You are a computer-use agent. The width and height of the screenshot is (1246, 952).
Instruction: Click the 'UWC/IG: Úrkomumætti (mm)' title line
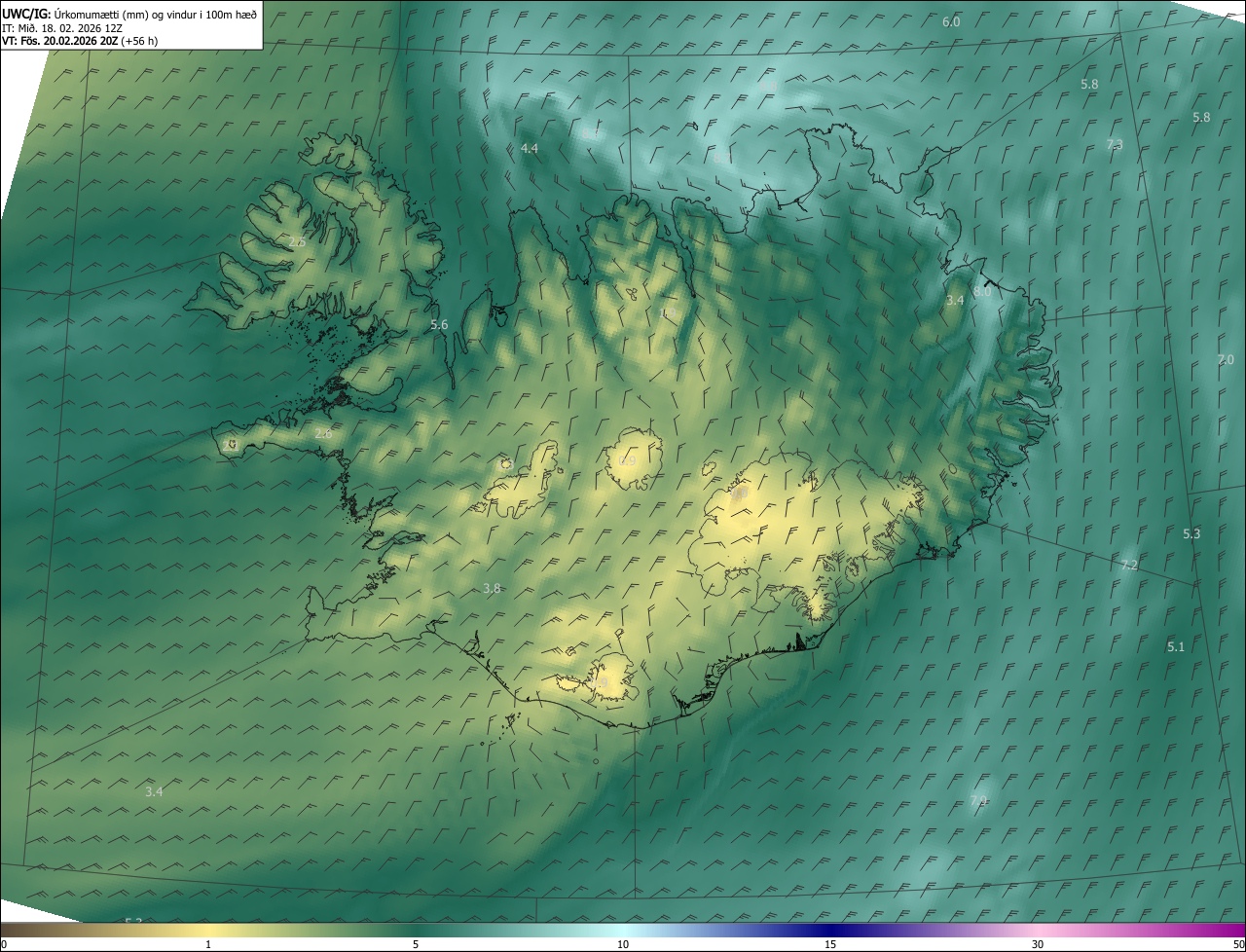pyautogui.click(x=129, y=14)
